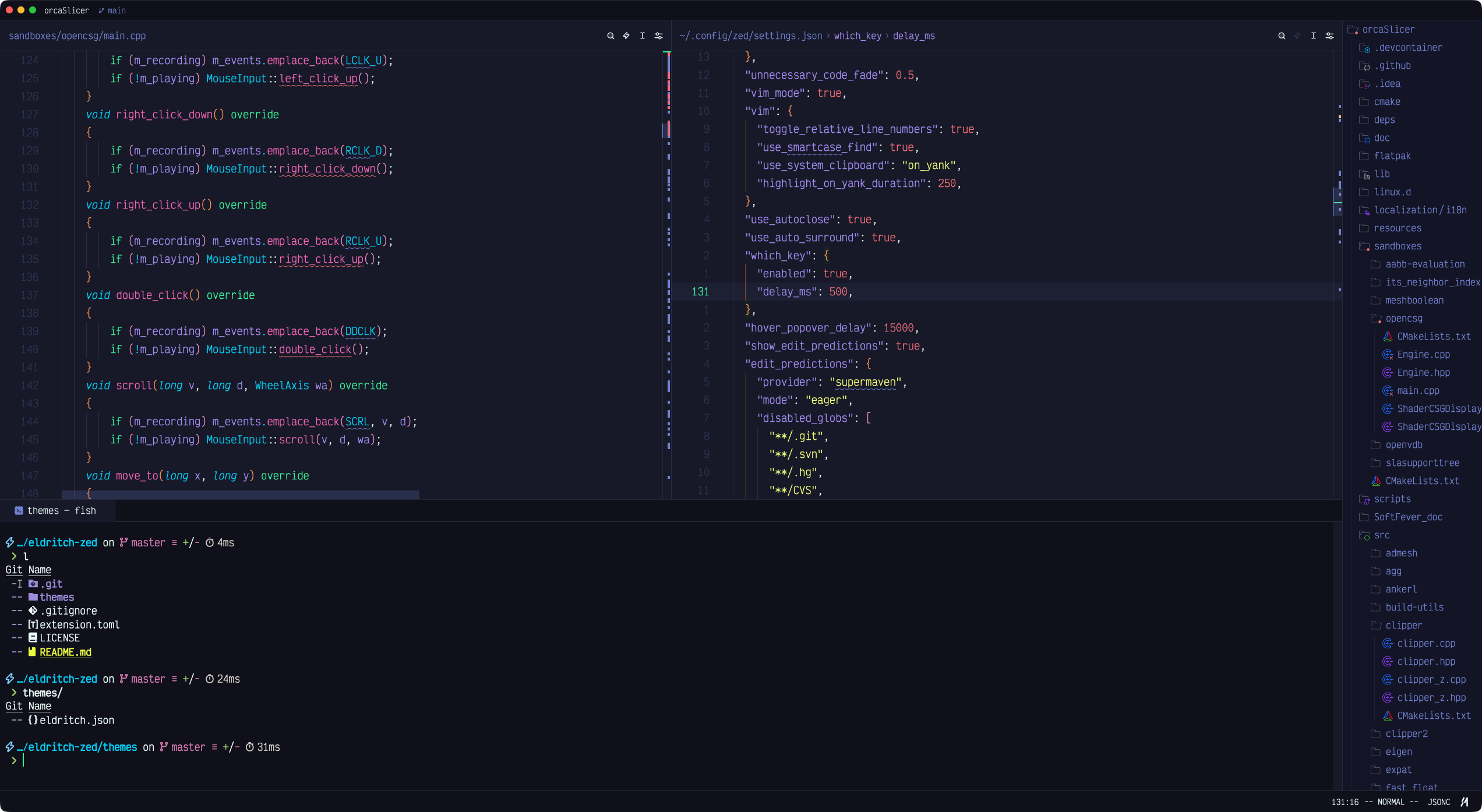The height and width of the screenshot is (812, 1482).
Task: Open the main branch switcher in title bar
Action: pyautogui.click(x=112, y=10)
